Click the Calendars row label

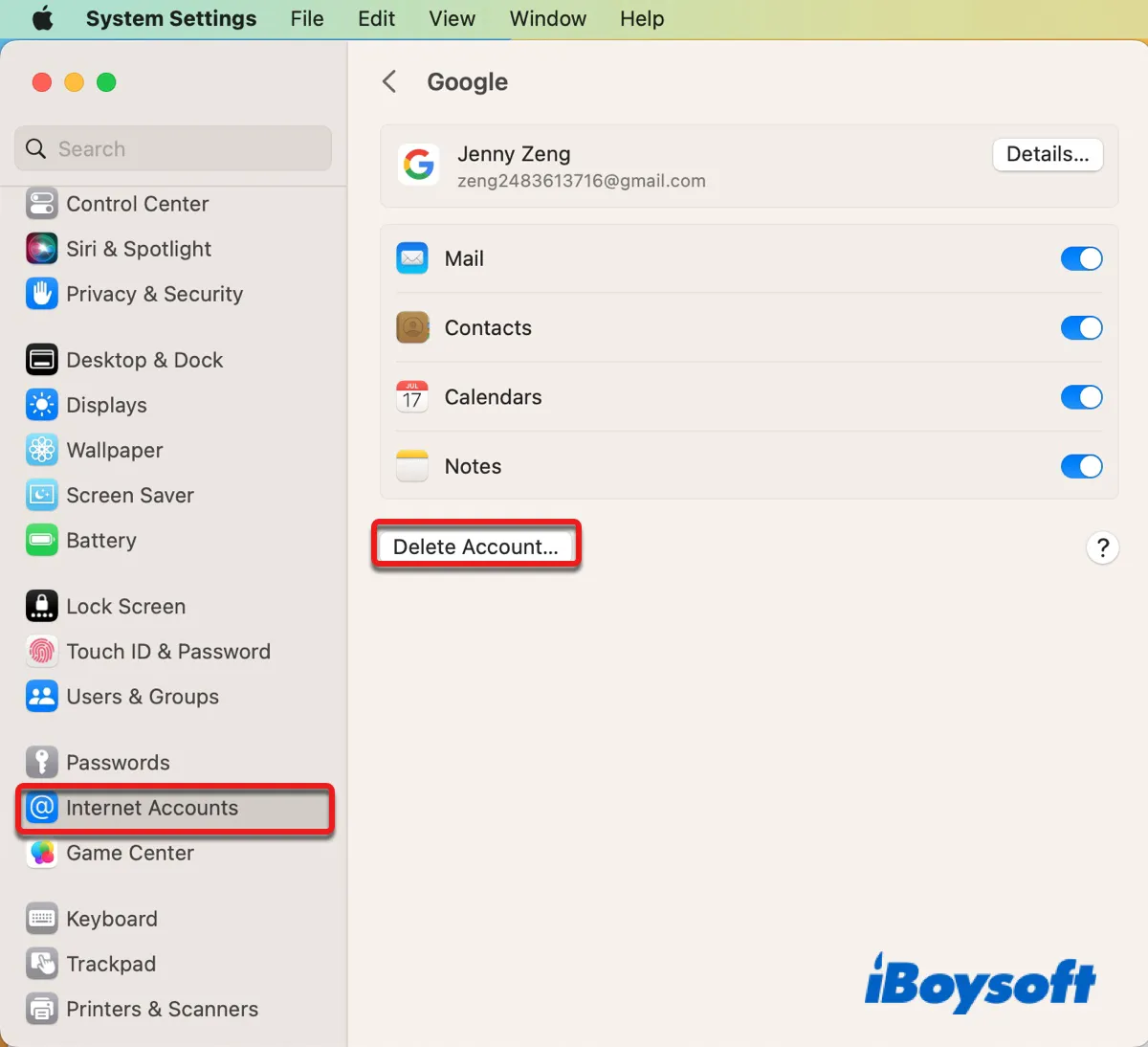(x=493, y=396)
